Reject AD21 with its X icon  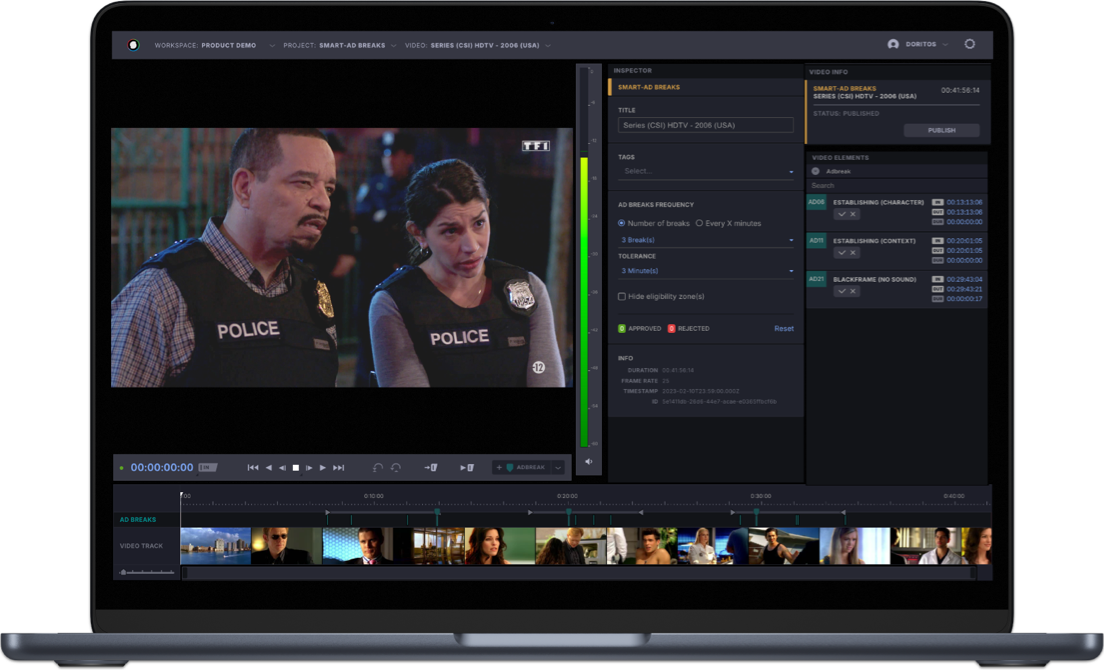point(853,291)
